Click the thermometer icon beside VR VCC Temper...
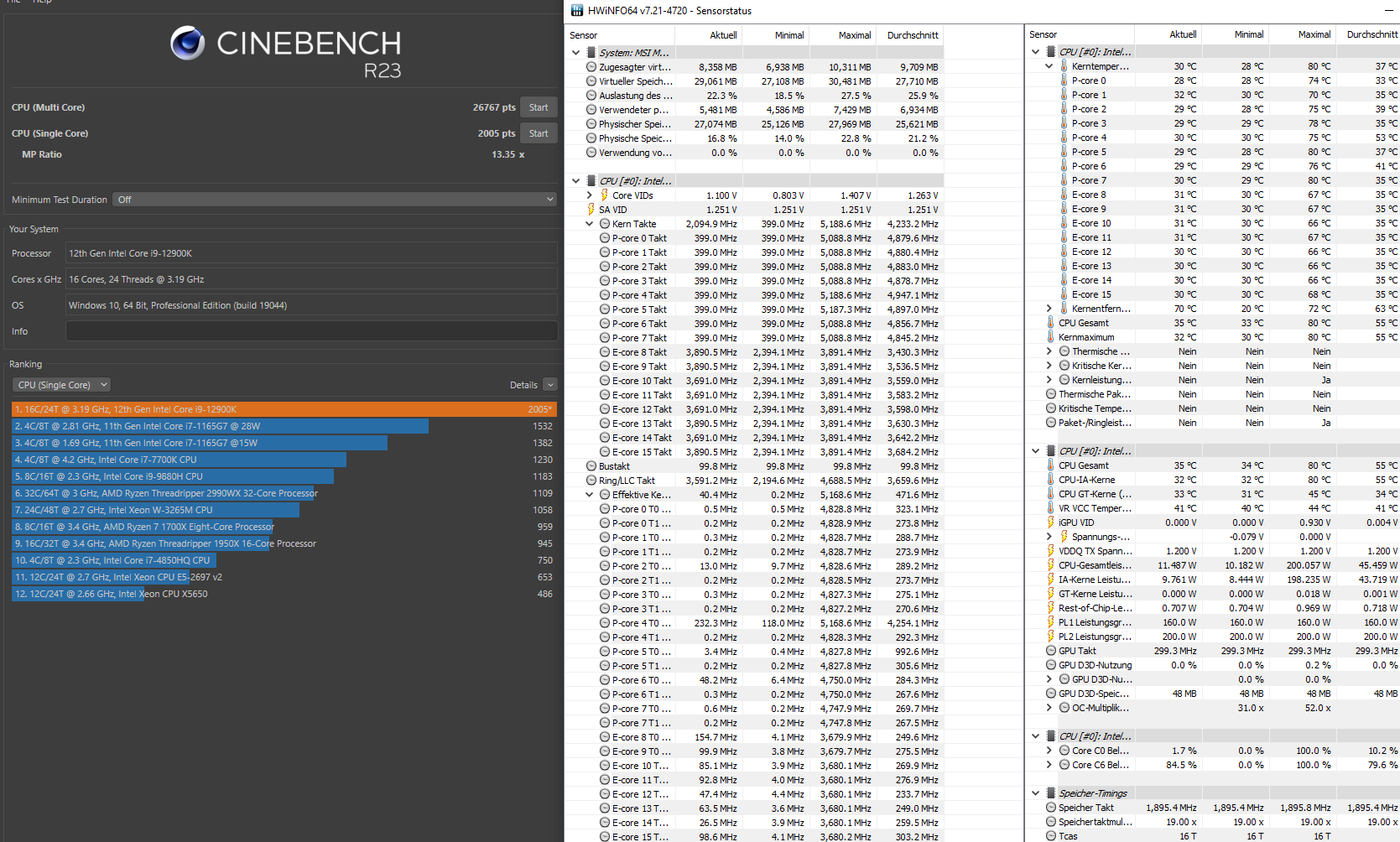This screenshot has width=1400, height=842. tap(1051, 508)
